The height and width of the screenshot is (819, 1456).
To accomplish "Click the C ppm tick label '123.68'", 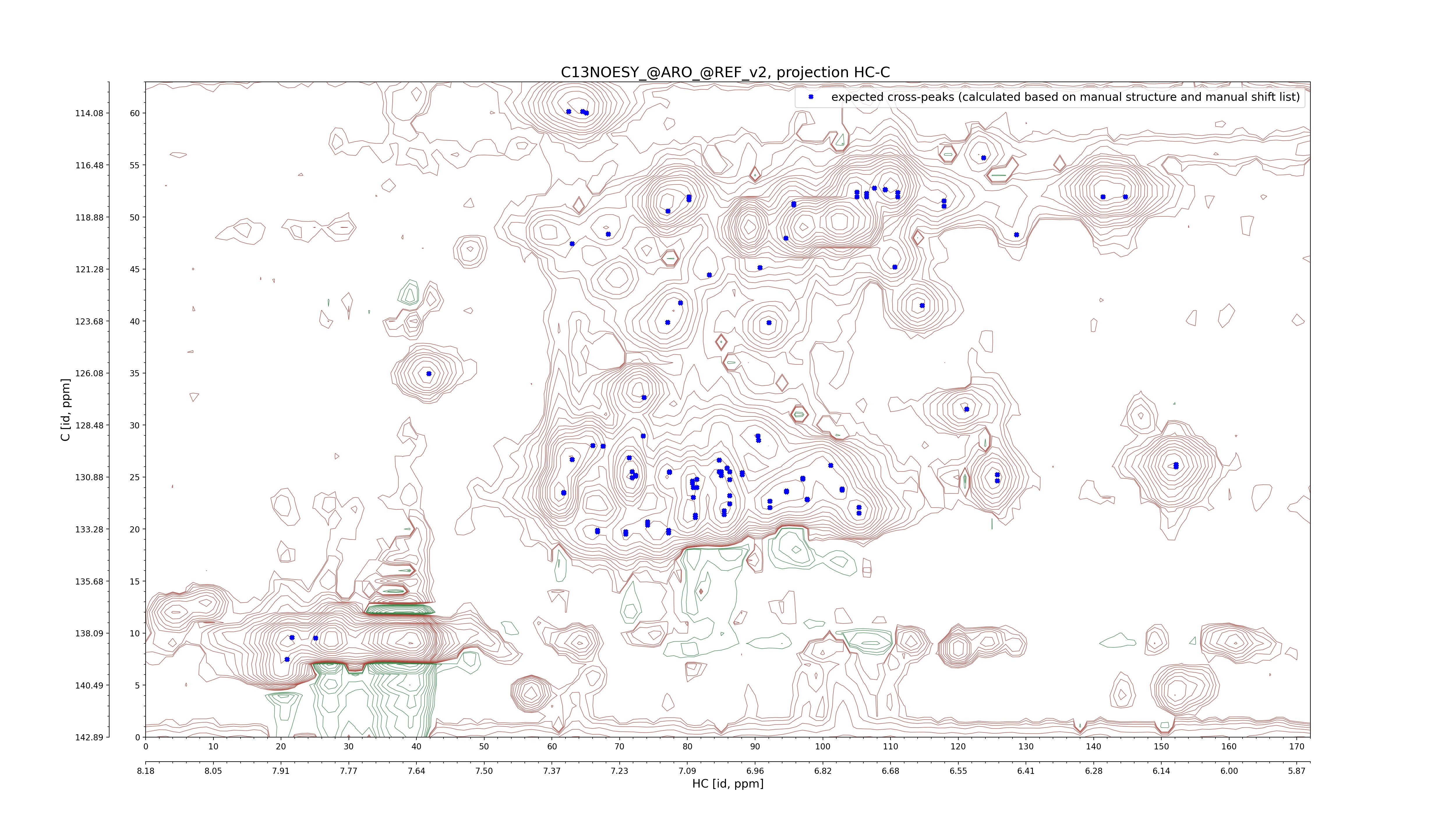I will pos(89,321).
